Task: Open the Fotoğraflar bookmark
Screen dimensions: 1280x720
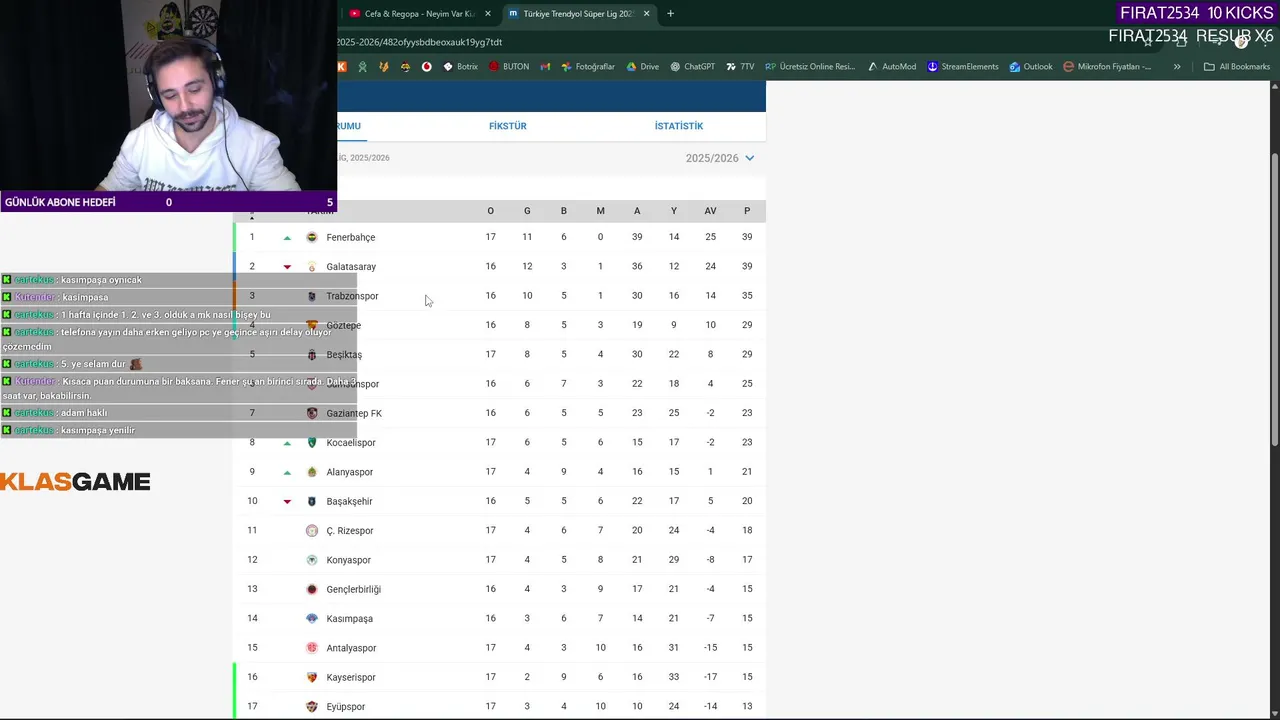Action: point(588,67)
